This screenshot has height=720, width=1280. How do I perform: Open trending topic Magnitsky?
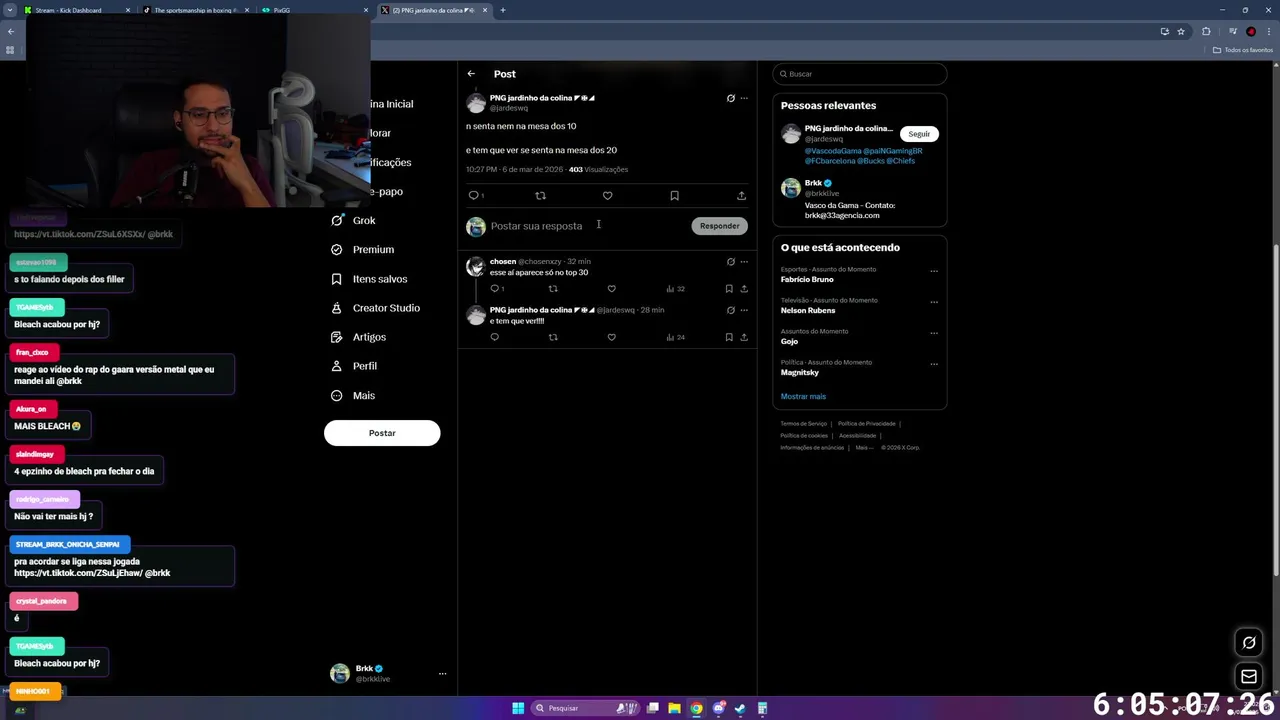[800, 373]
